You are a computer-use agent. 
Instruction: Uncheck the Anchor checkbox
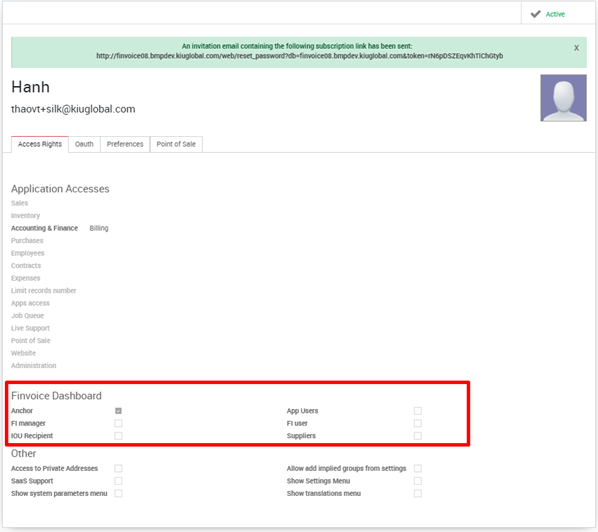tap(118, 411)
